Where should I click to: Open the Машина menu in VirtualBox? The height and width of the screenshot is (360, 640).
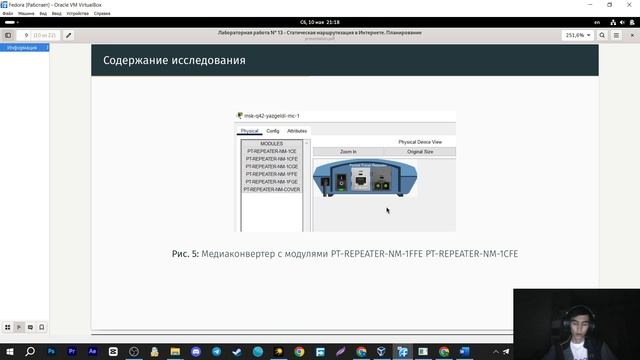[26, 13]
